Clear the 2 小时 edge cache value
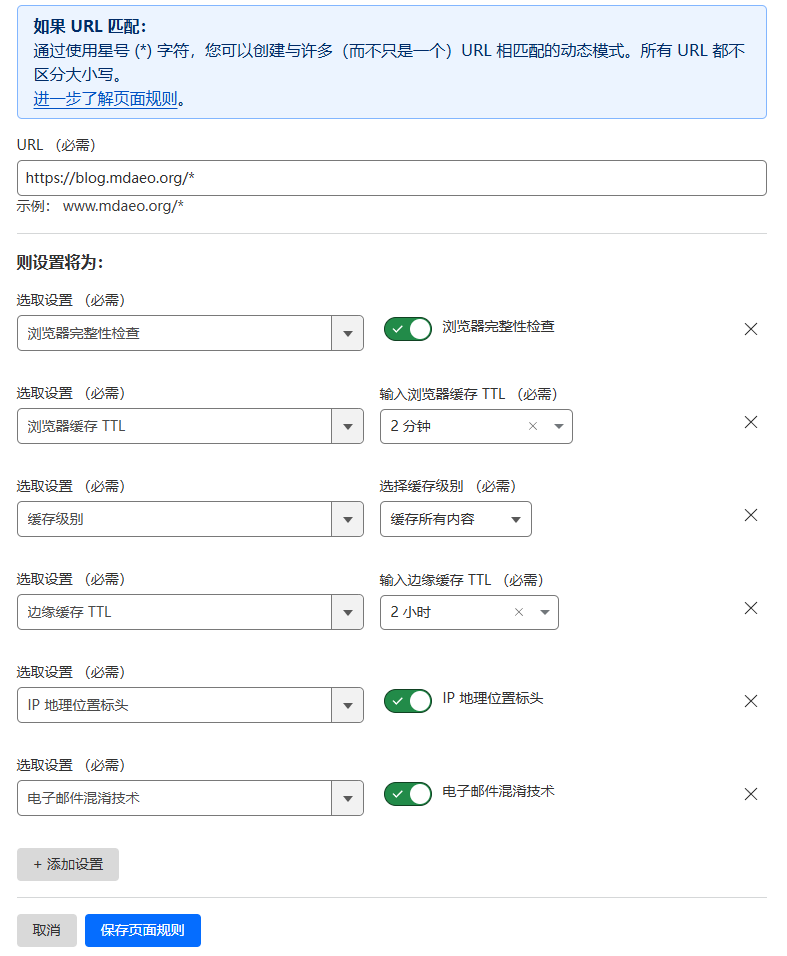787x956 pixels. (x=519, y=612)
